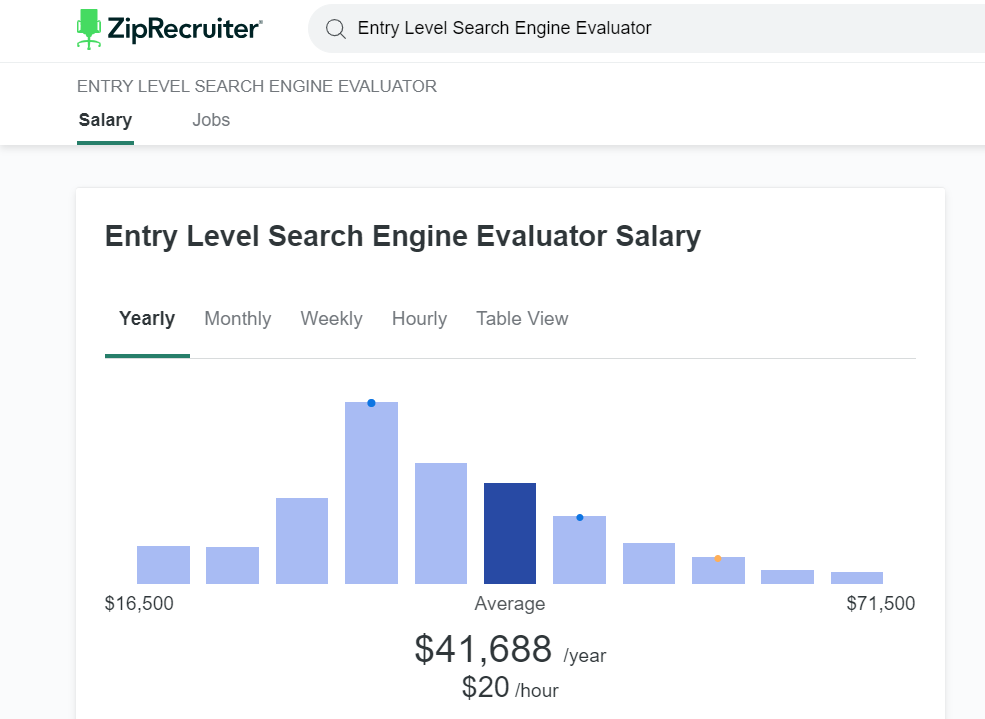This screenshot has width=985, height=719.
Task: Click the orange dot on the chart
Action: tap(718, 558)
